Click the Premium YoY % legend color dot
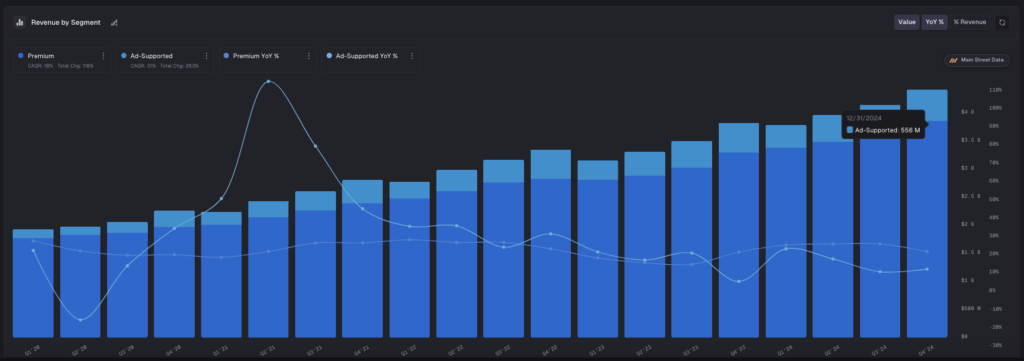Viewport: 1024px width, 361px height. click(227, 56)
